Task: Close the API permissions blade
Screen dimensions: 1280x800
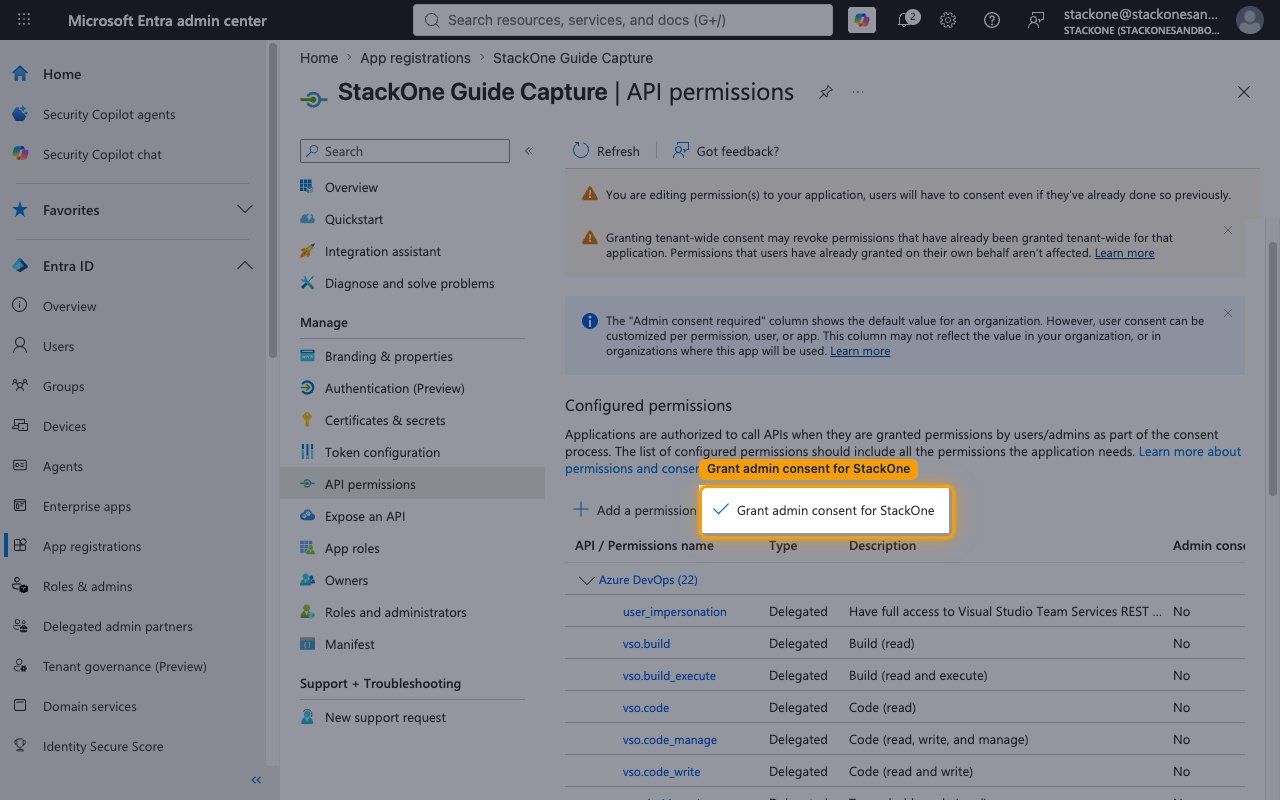Action: point(1244,92)
